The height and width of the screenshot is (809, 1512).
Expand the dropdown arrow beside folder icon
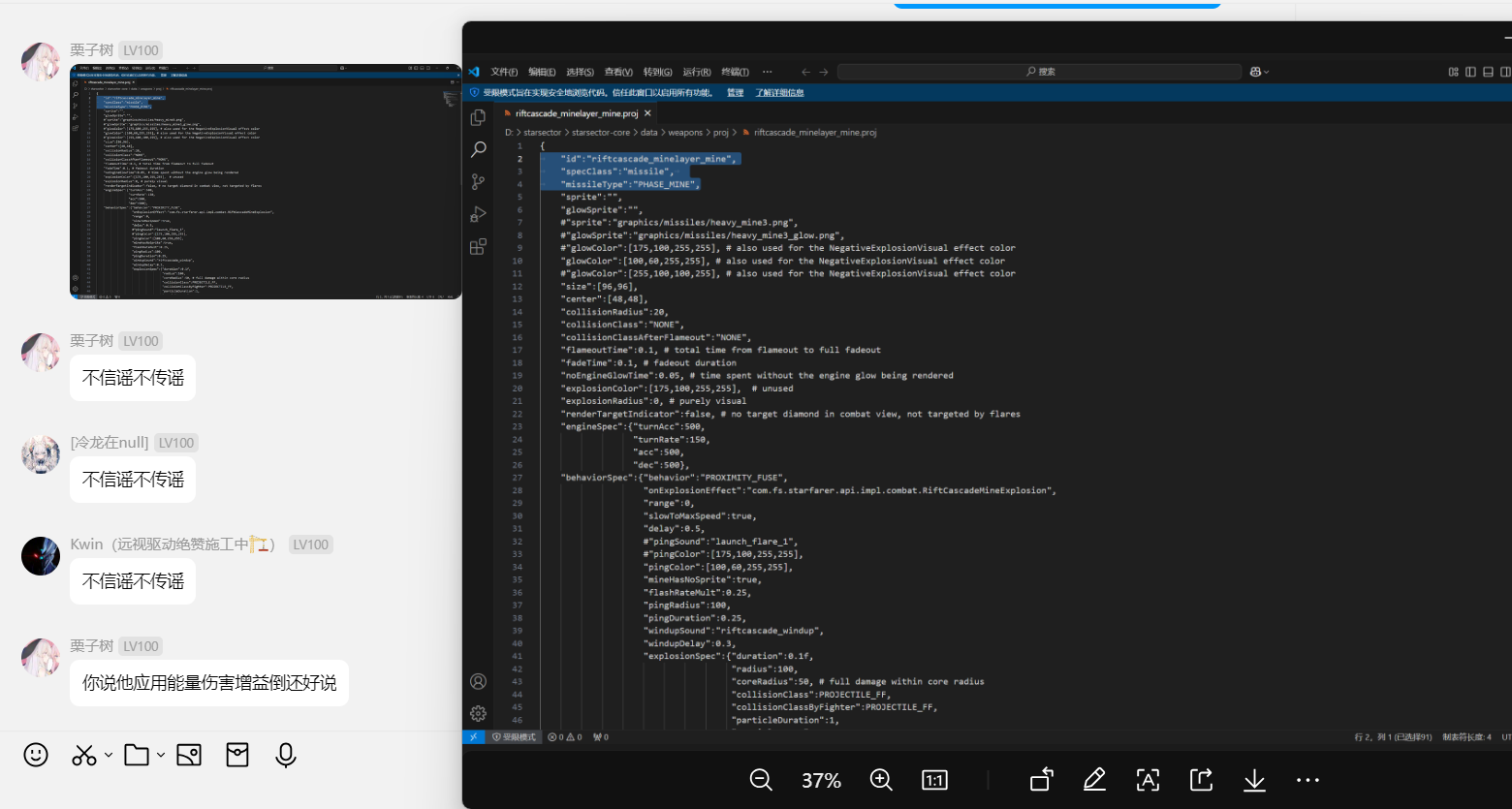[161, 755]
